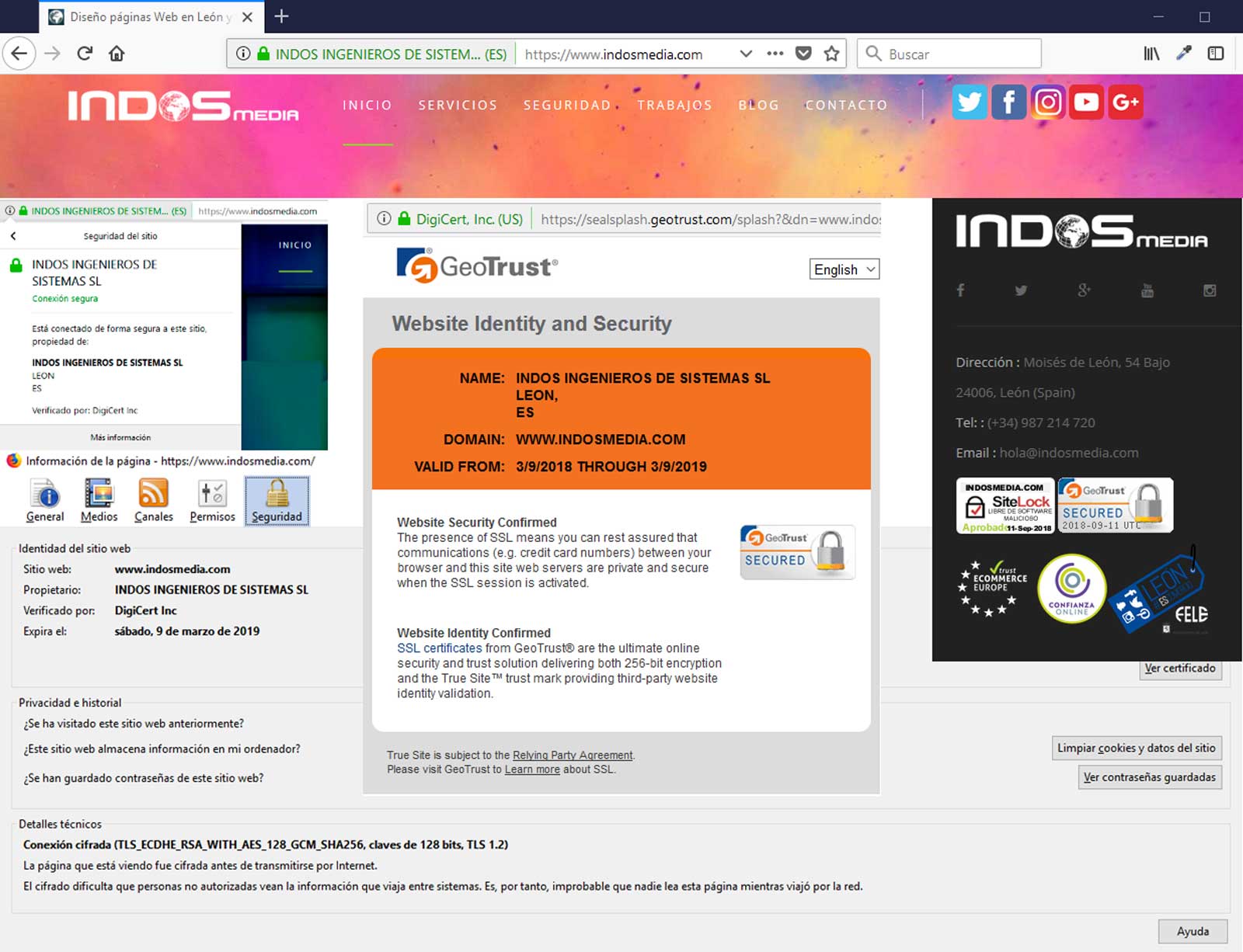Click the GeoTrust splash URL field
The image size is (1243, 952).
(x=710, y=220)
